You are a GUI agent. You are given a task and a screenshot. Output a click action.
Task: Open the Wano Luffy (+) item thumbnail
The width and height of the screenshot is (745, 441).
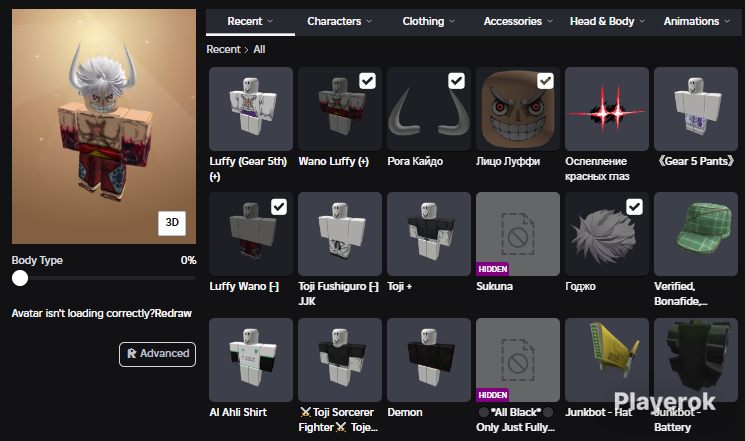pyautogui.click(x=340, y=109)
